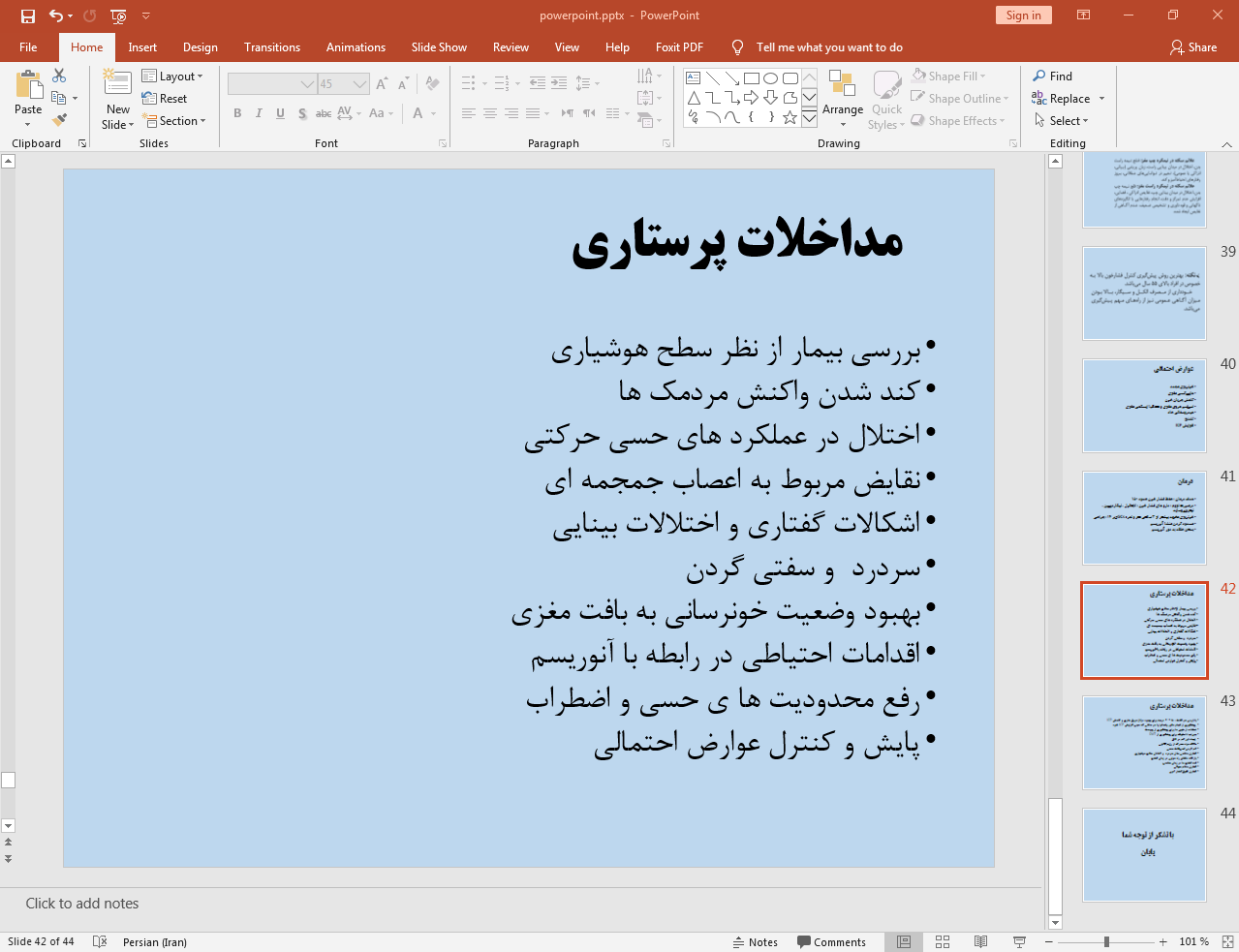Clear all formatting with the eraser icon
The image size is (1239, 952).
tap(432, 84)
